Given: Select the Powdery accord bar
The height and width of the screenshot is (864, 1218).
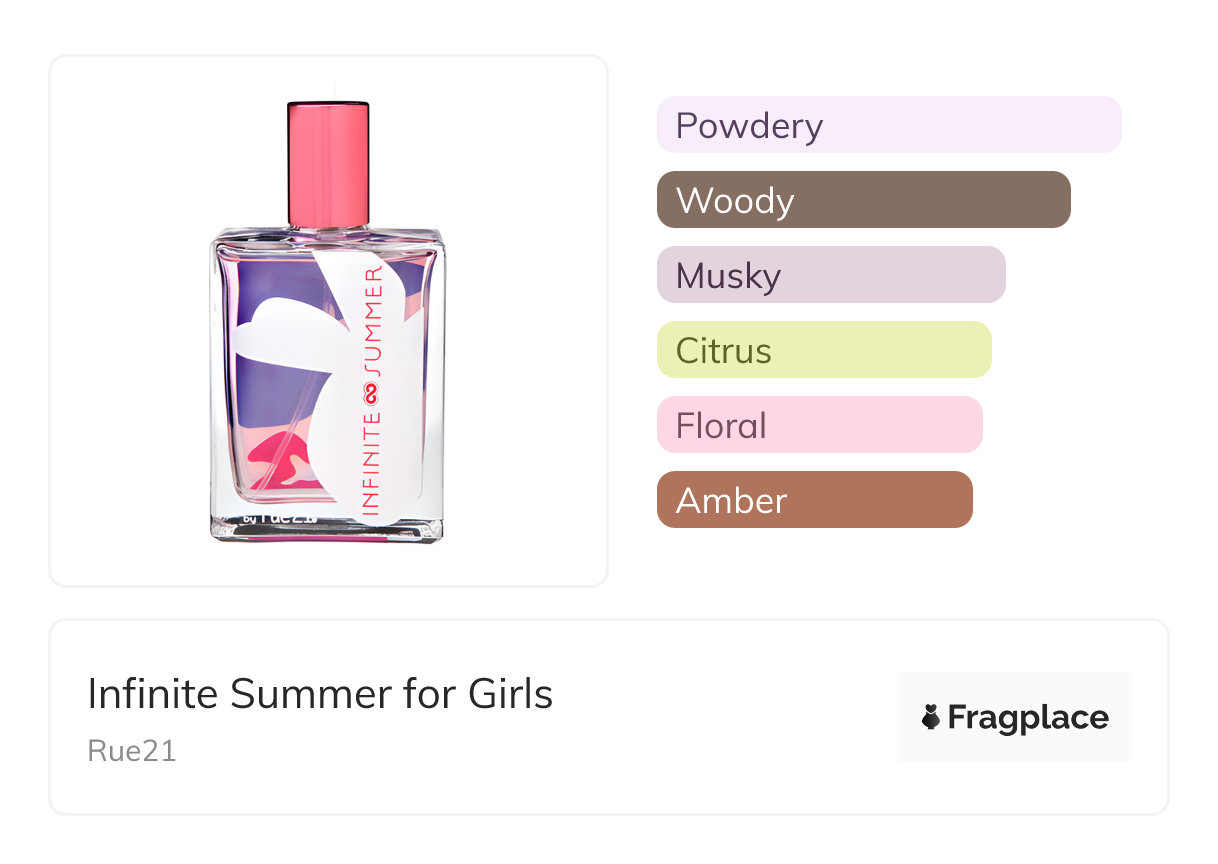Looking at the screenshot, I should 888,125.
